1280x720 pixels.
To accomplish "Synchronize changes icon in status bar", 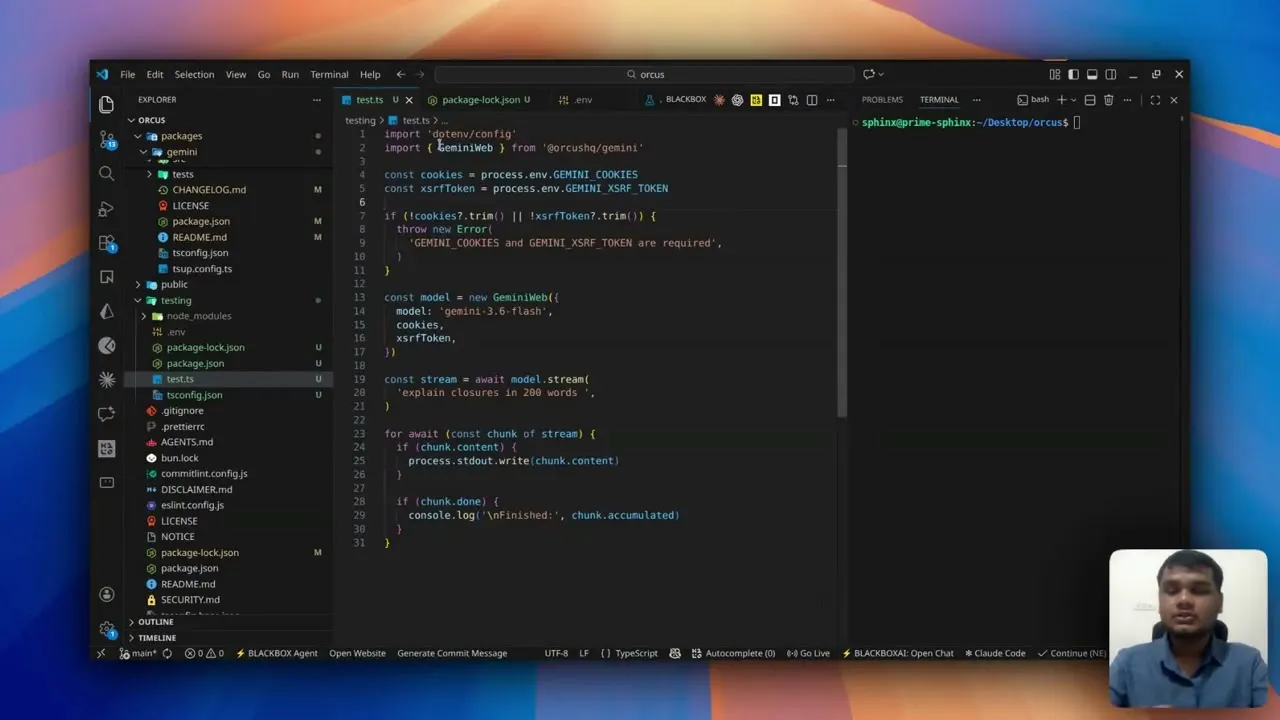I will [x=167, y=653].
